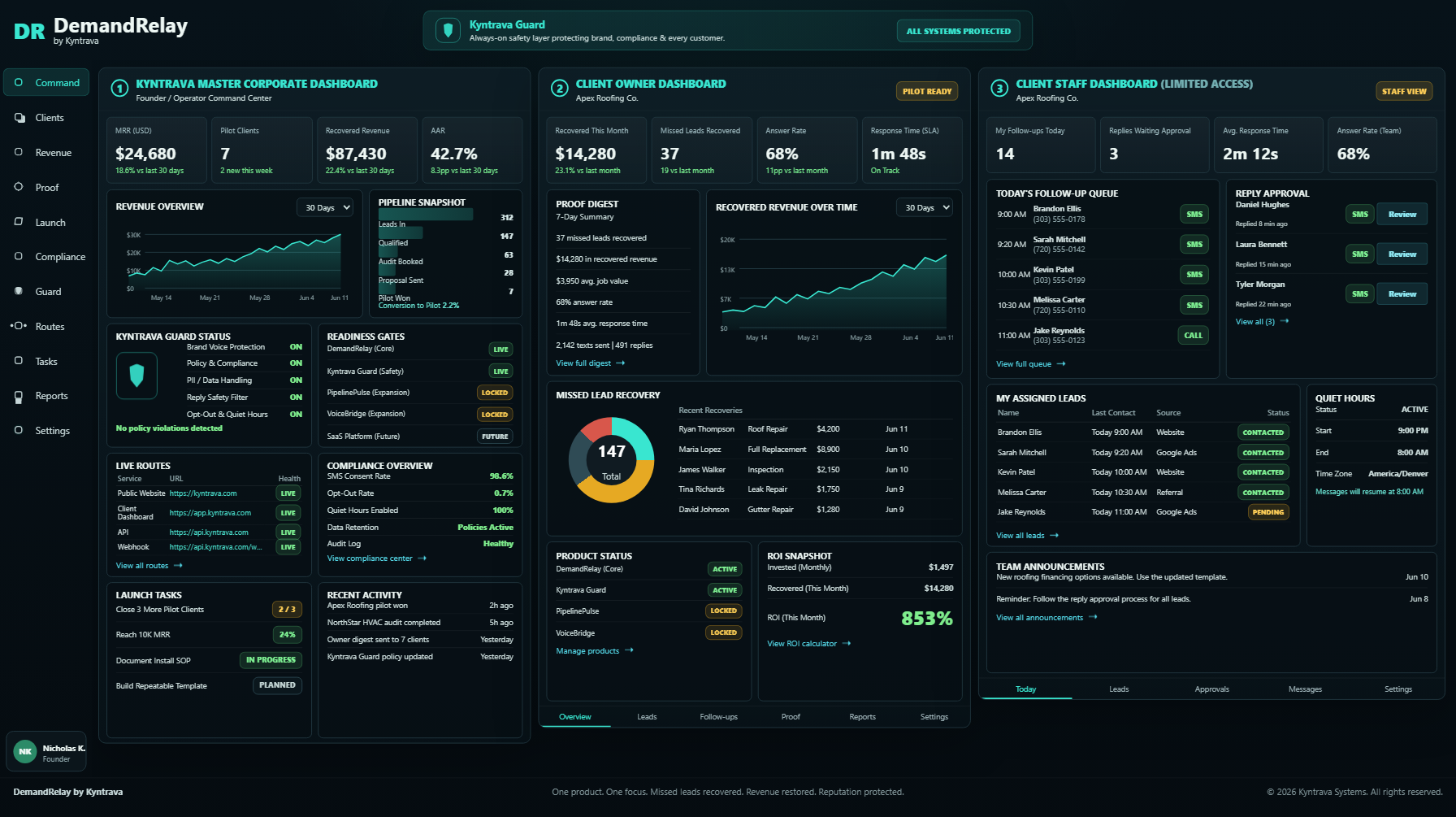The image size is (1456, 817).
Task: Toggle DemandRelay (Core) LIVE gate badge
Action: pyautogui.click(x=500, y=350)
